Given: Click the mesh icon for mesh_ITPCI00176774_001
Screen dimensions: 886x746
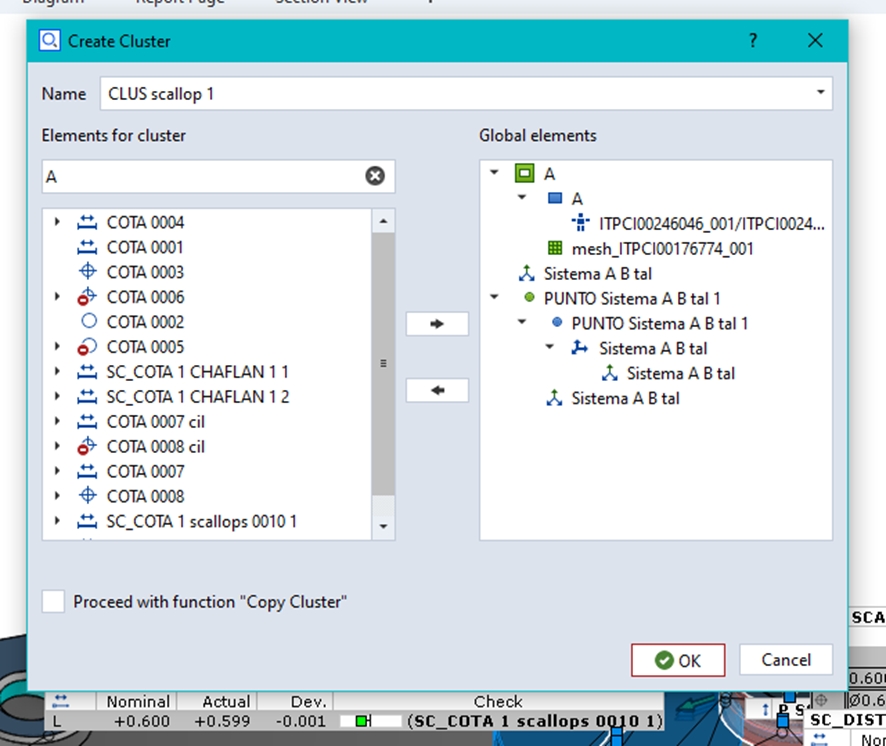Looking at the screenshot, I should (554, 248).
